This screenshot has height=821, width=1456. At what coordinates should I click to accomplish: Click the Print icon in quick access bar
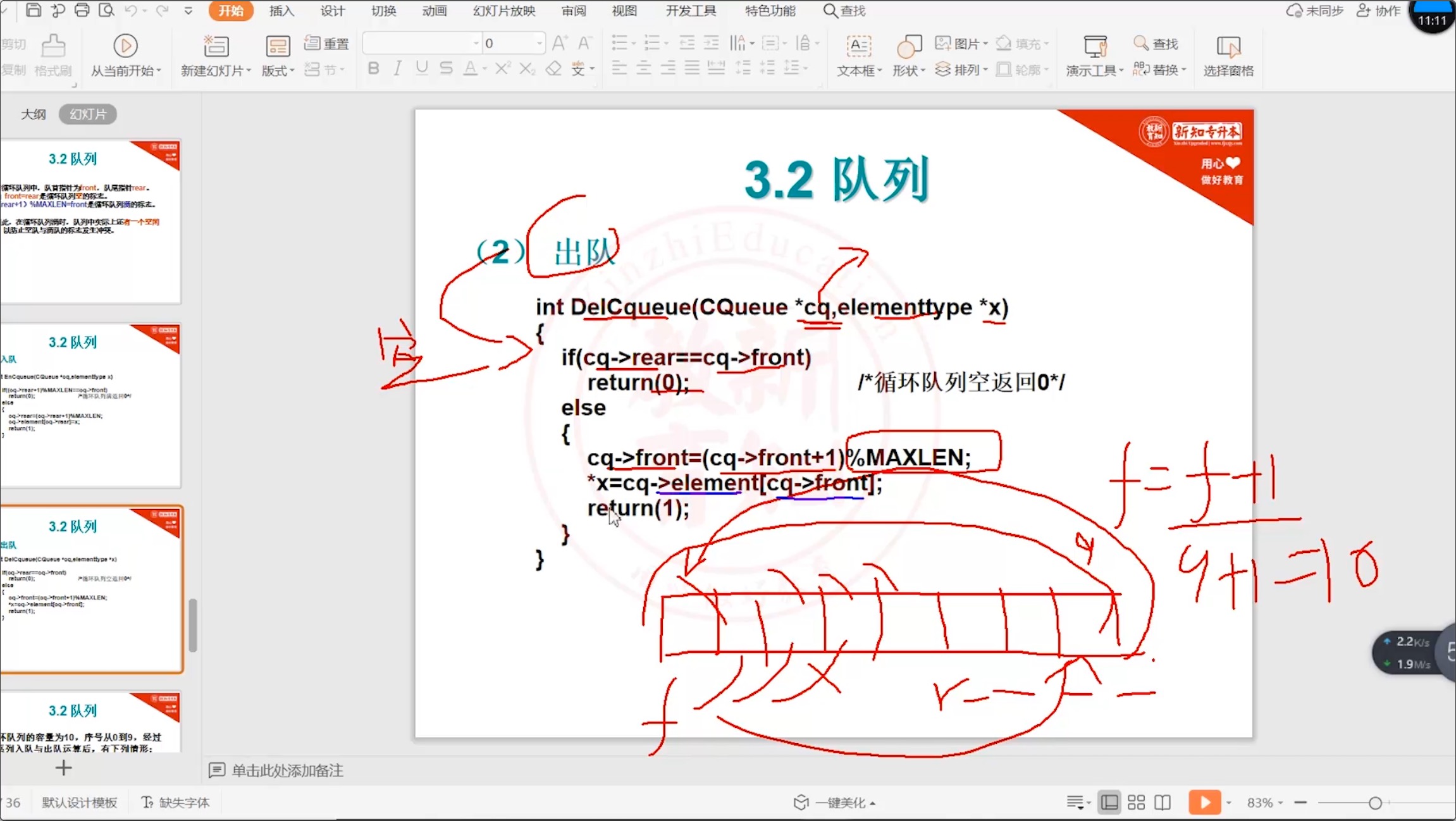tap(82, 10)
